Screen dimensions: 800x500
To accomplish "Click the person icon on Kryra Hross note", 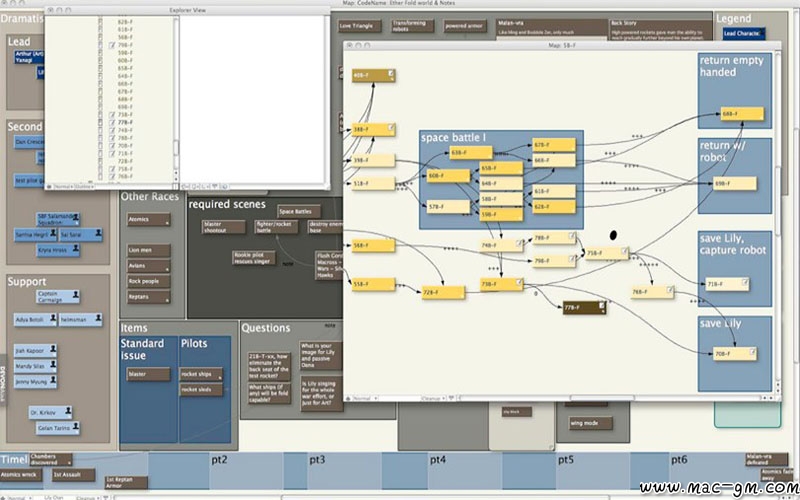I will point(76,248).
